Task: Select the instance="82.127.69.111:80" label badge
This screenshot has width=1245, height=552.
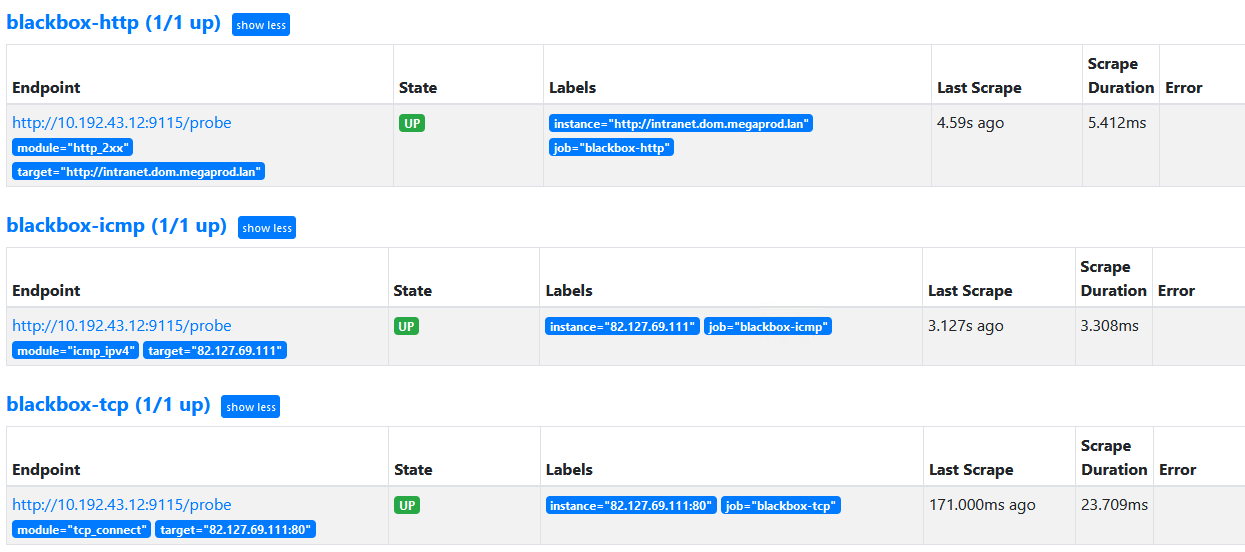Action: (x=631, y=506)
